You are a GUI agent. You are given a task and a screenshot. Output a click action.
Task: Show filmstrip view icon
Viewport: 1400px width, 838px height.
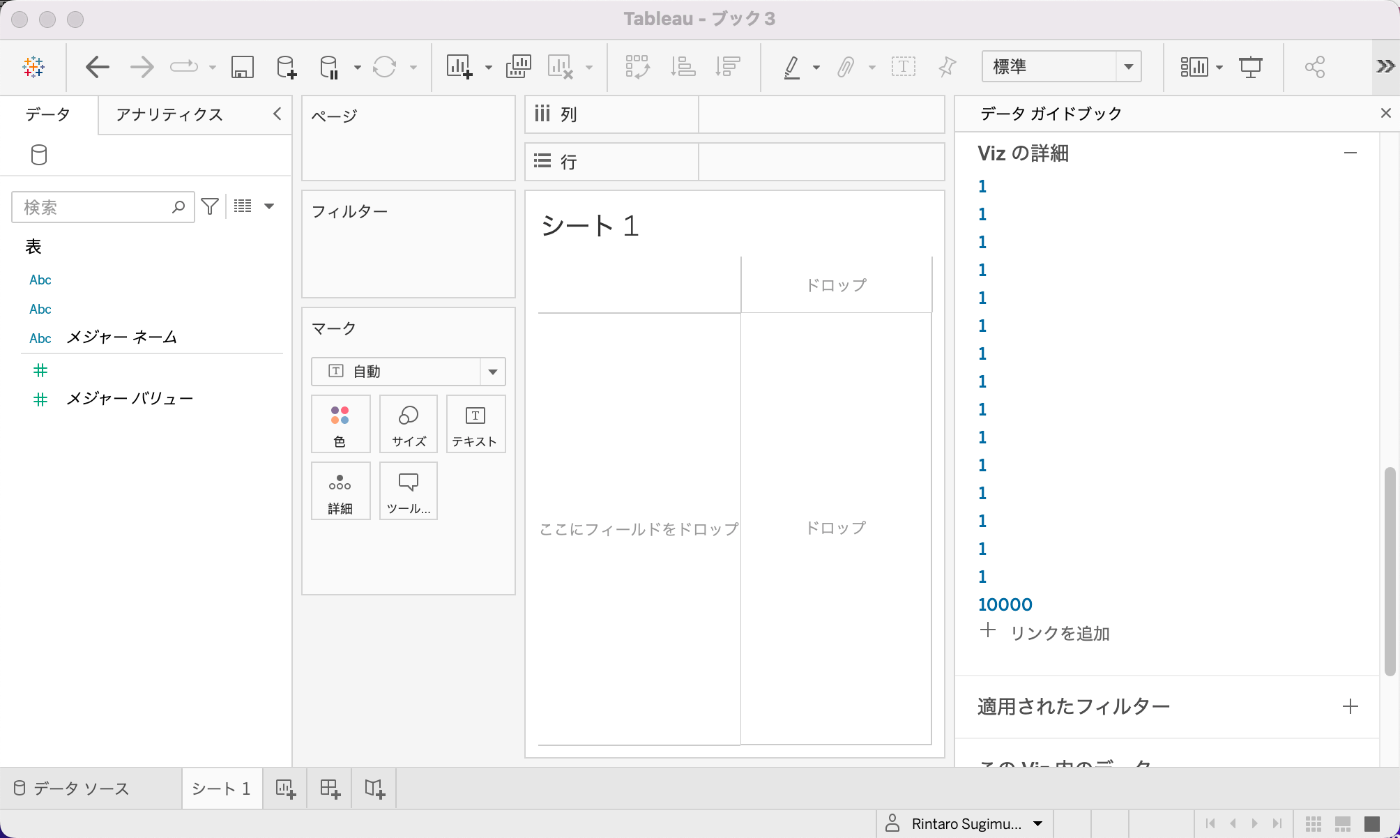pos(1344,823)
